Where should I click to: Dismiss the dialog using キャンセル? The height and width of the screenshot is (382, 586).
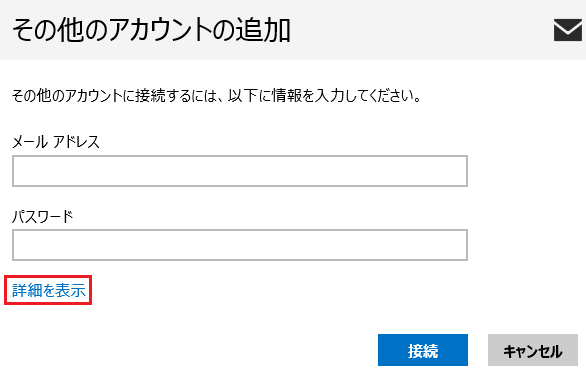tap(533, 350)
